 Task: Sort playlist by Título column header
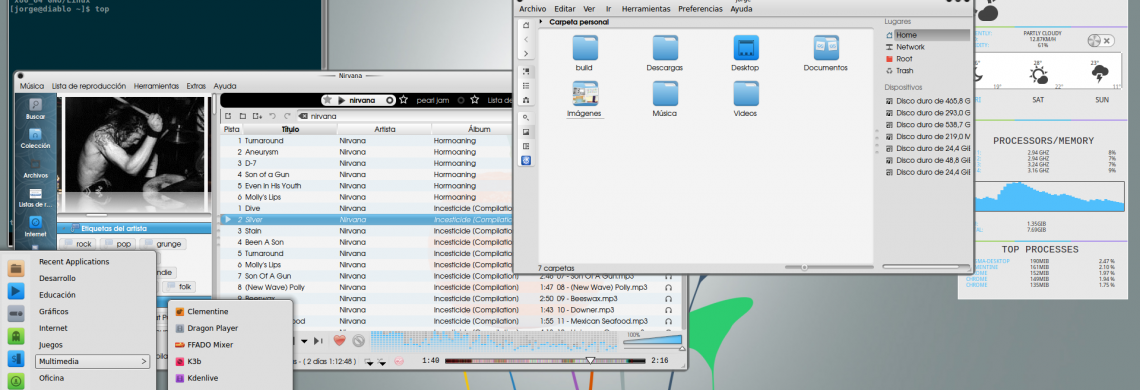[289, 129]
